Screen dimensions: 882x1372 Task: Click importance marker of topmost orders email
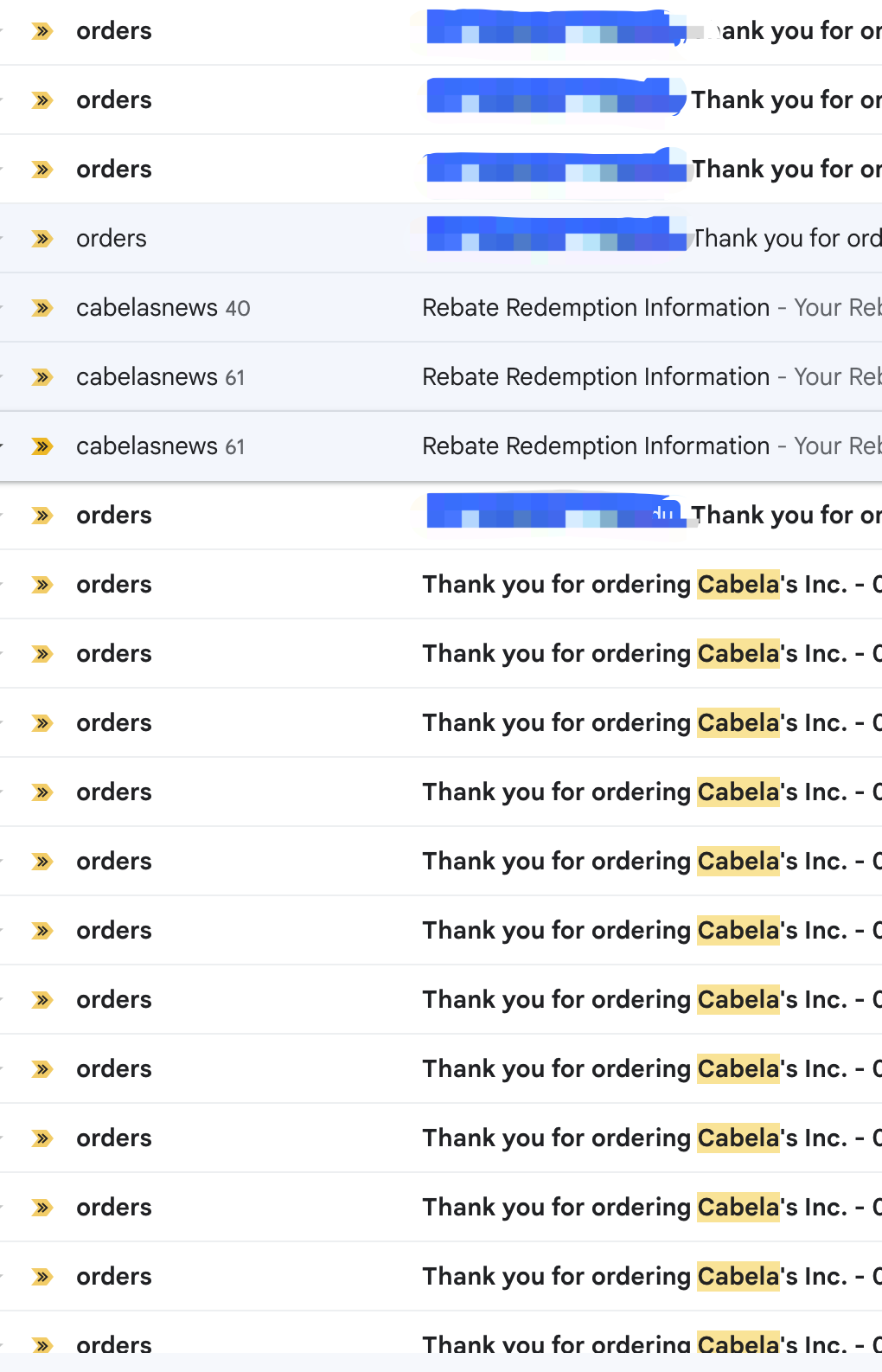point(42,31)
